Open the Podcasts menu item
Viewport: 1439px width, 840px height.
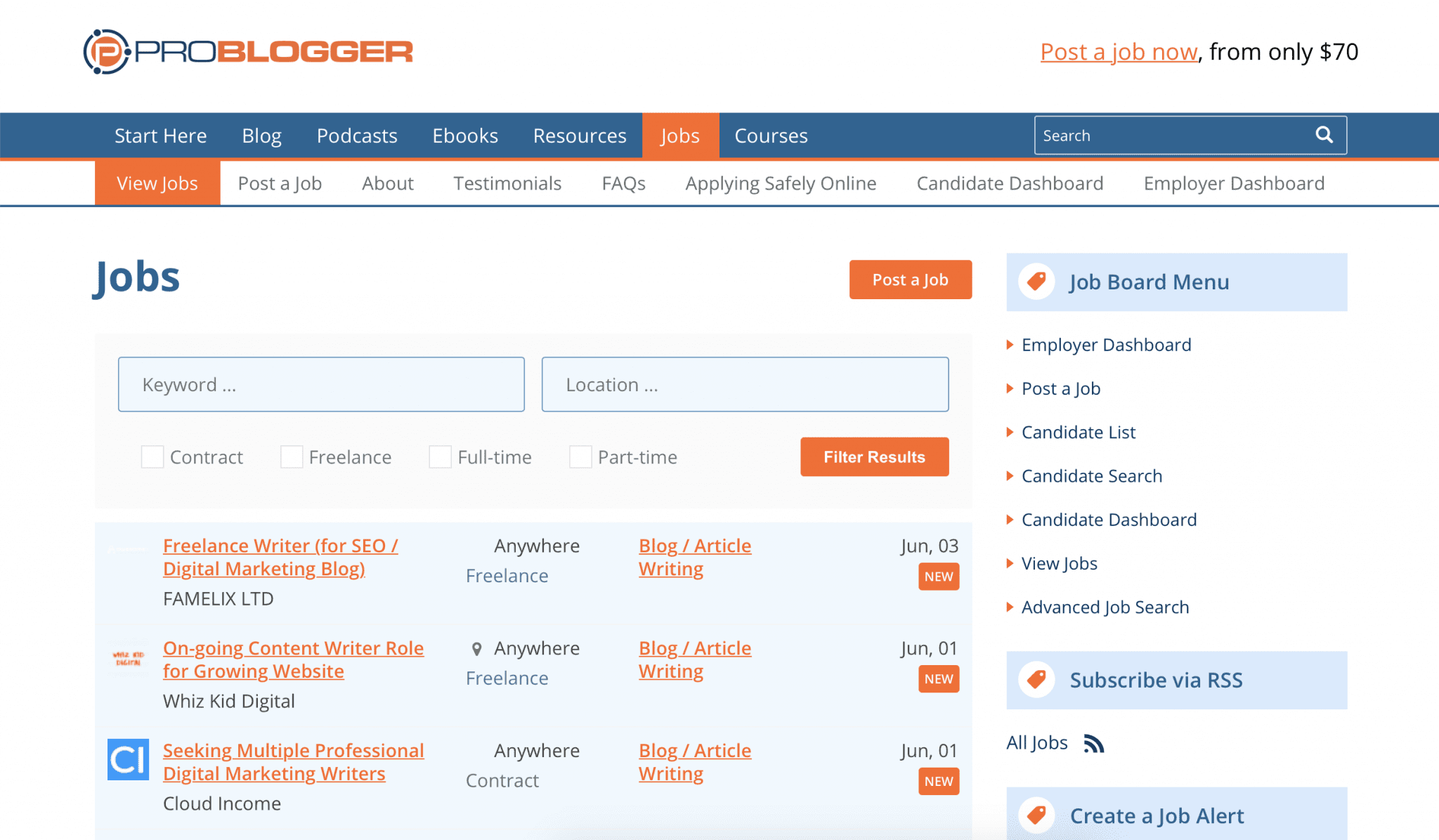(x=357, y=136)
